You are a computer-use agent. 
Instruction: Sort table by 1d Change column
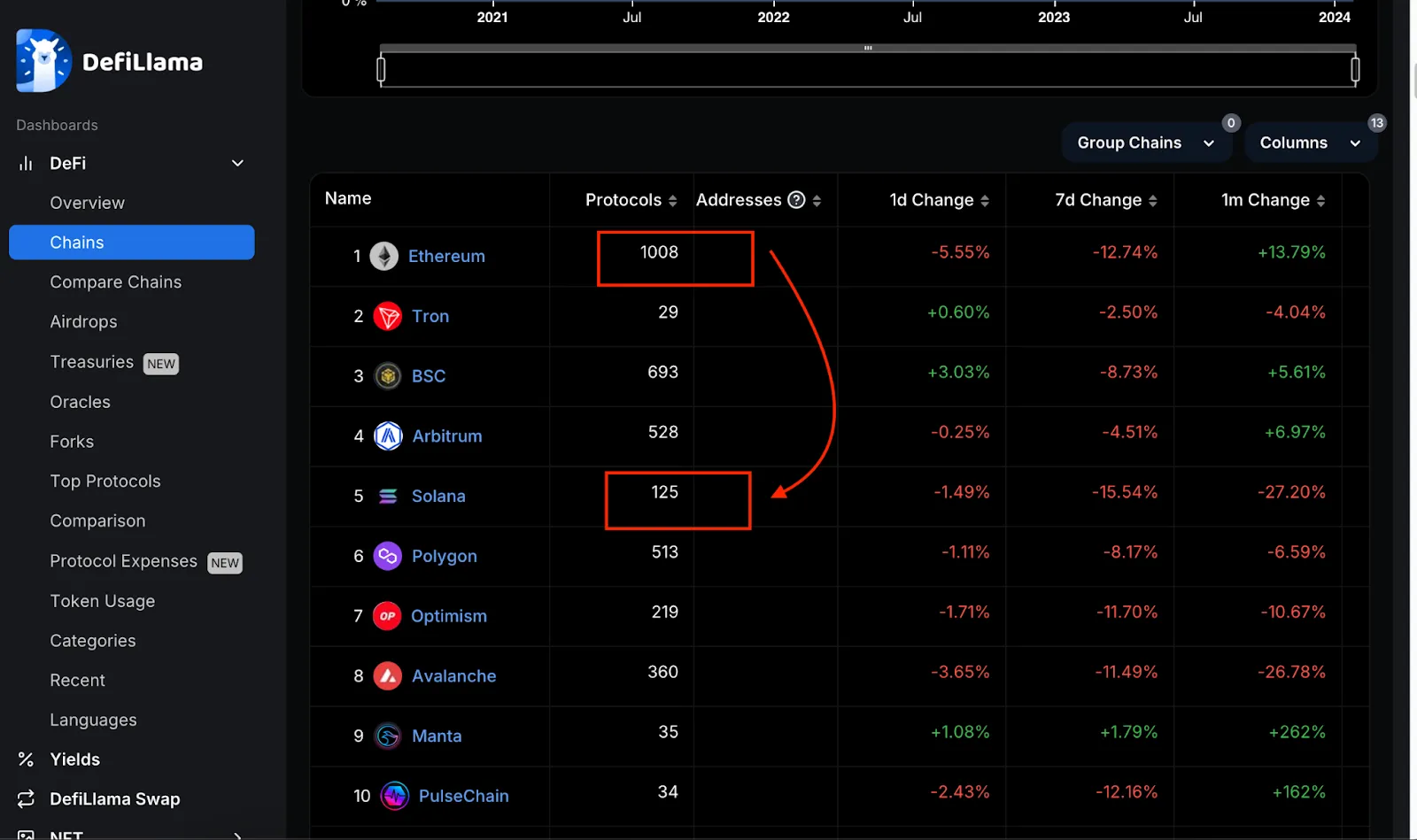[938, 200]
